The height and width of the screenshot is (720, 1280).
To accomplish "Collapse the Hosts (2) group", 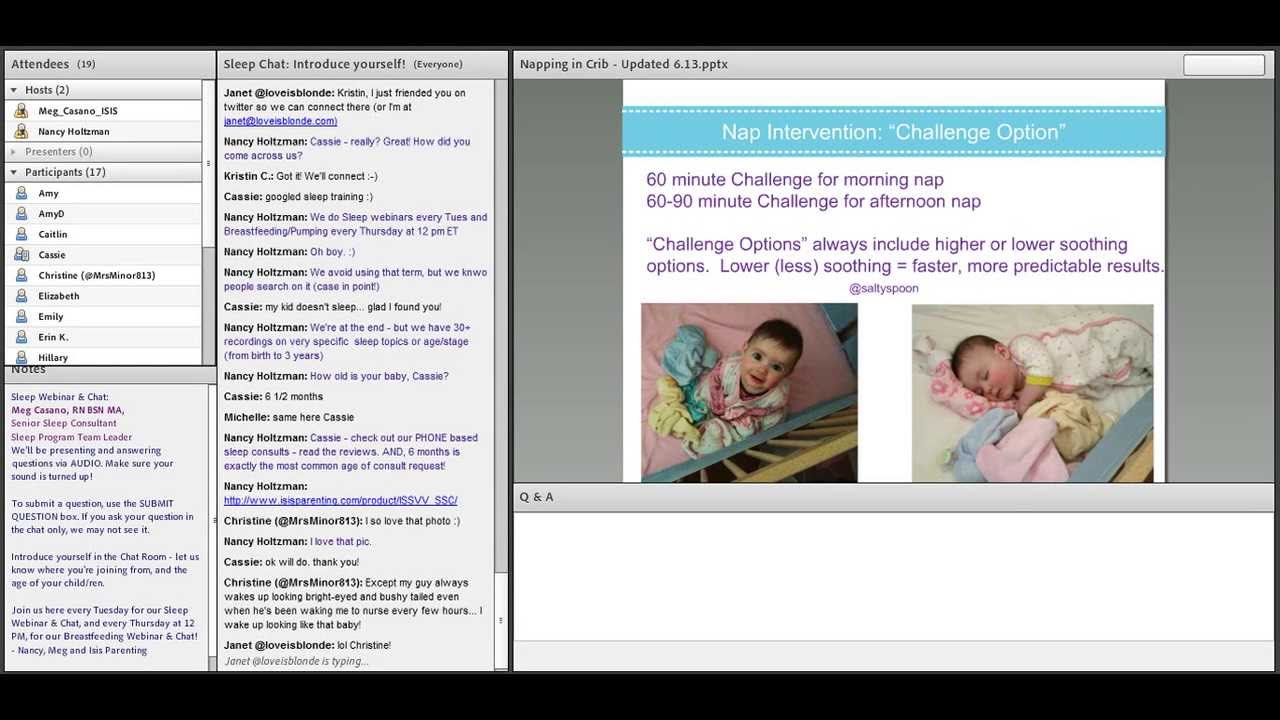I will click(x=14, y=90).
